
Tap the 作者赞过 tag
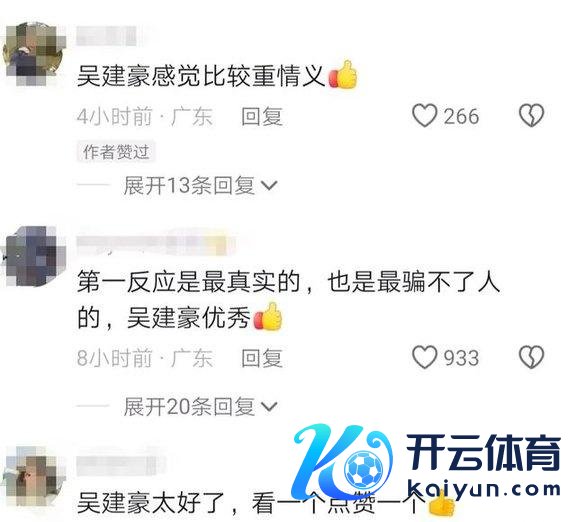coord(116,152)
